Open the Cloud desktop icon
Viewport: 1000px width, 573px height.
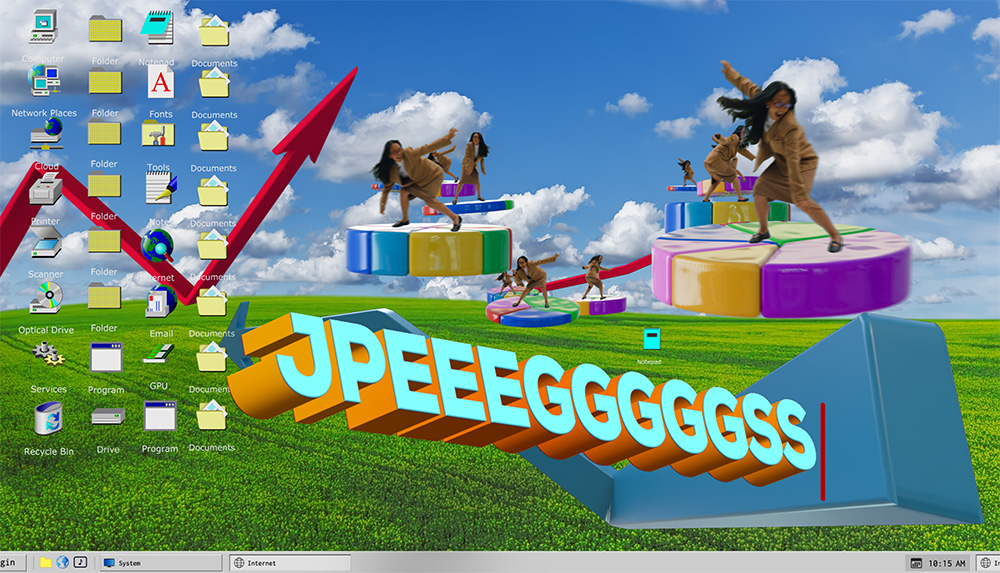[x=46, y=133]
